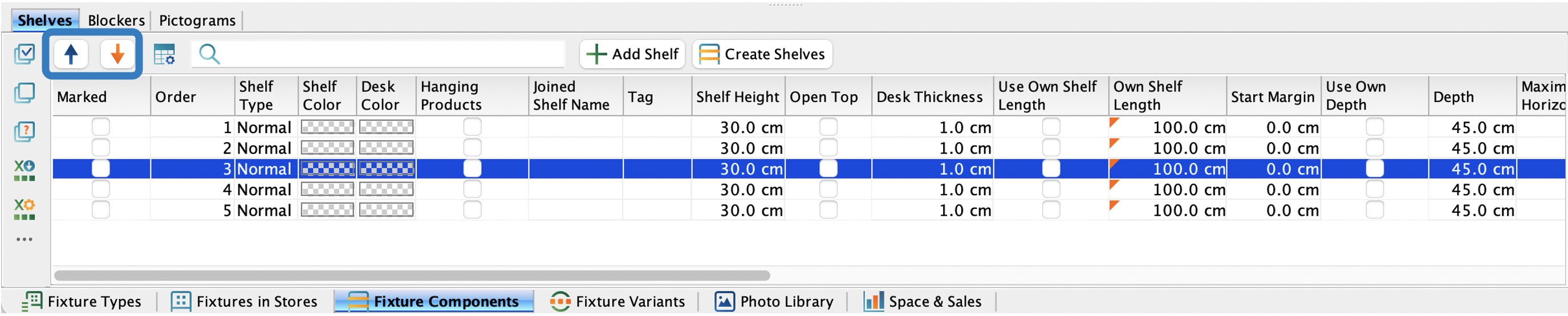
Task: Click the question mark icon in sidebar
Action: point(25,132)
